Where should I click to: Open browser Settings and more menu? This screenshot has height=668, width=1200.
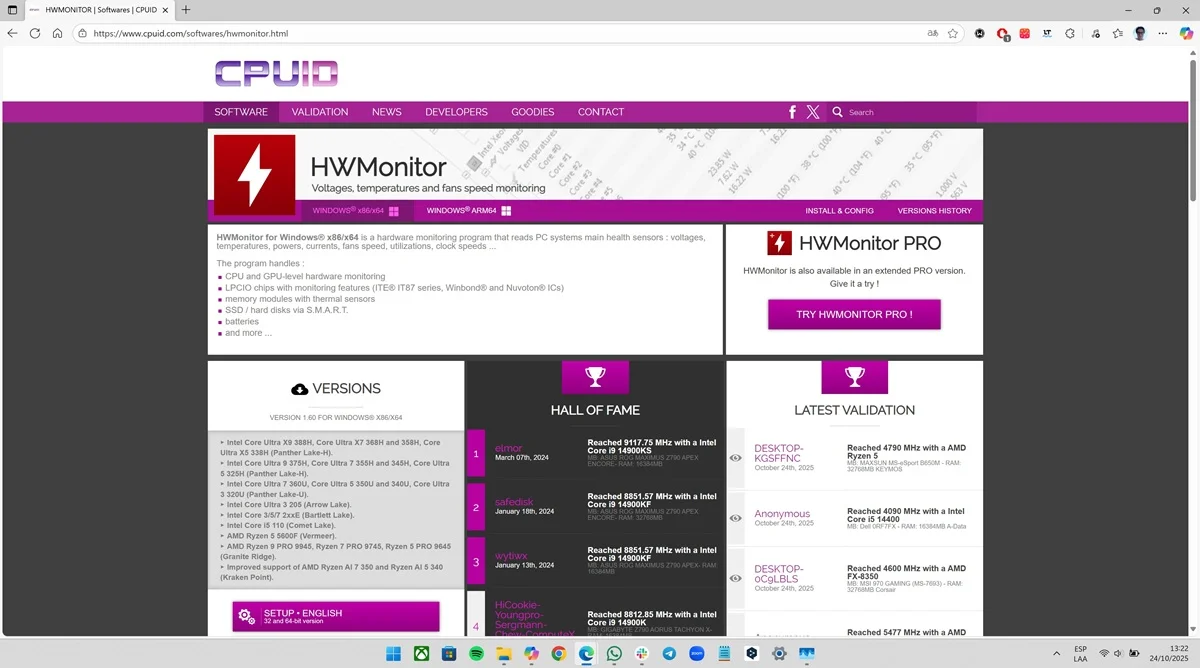click(x=1163, y=33)
